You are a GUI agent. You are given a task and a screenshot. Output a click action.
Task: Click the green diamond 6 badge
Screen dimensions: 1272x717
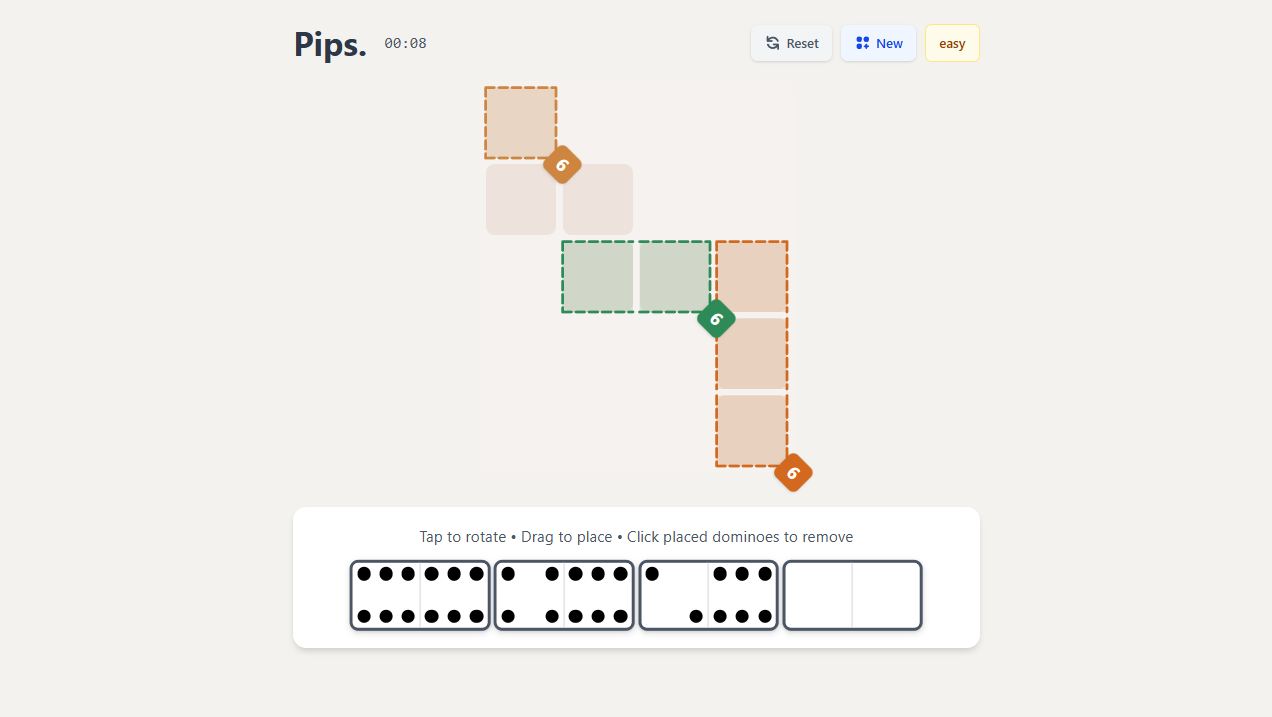click(716, 319)
